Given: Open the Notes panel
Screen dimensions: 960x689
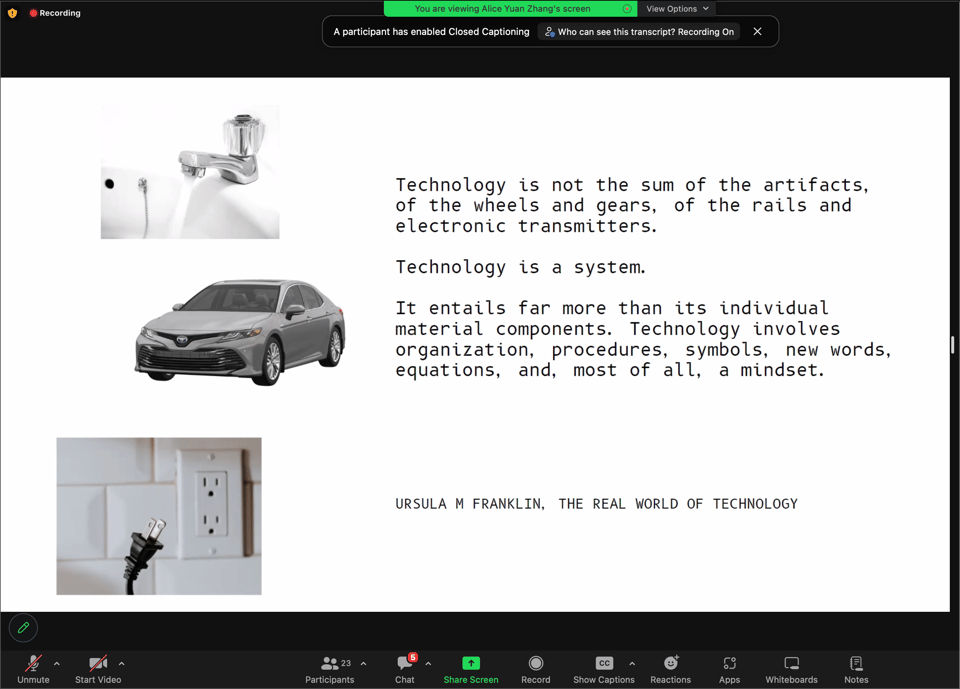Looking at the screenshot, I should click(856, 669).
